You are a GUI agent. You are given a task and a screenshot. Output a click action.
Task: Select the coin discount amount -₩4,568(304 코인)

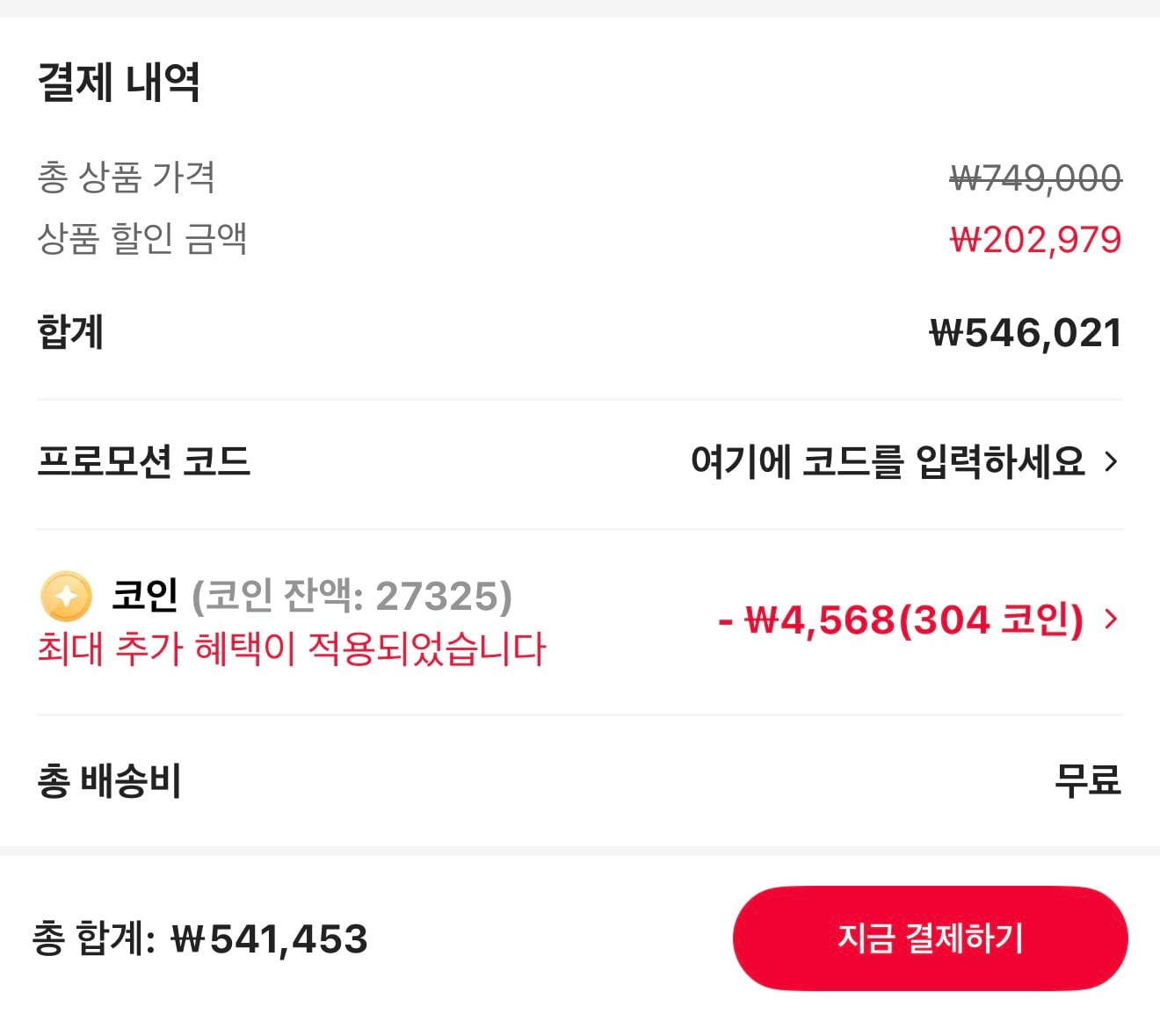pyautogui.click(x=897, y=621)
